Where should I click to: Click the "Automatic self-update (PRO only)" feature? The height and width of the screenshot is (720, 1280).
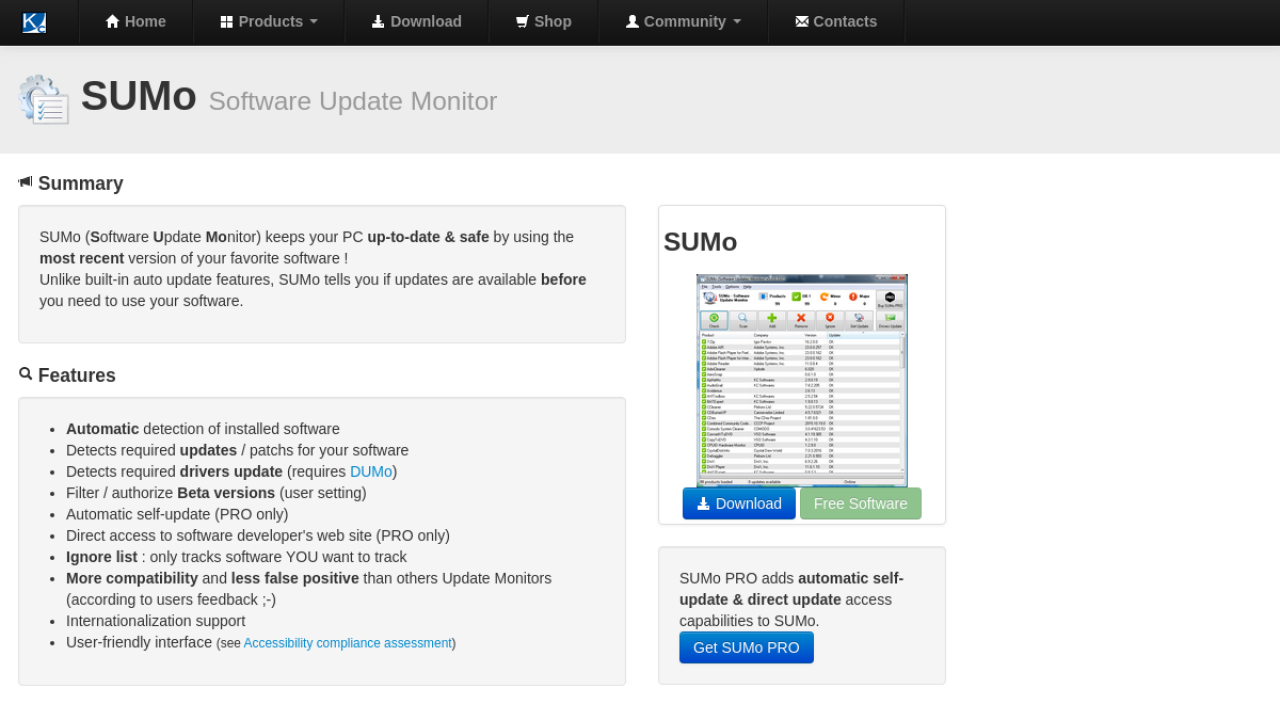coord(177,514)
